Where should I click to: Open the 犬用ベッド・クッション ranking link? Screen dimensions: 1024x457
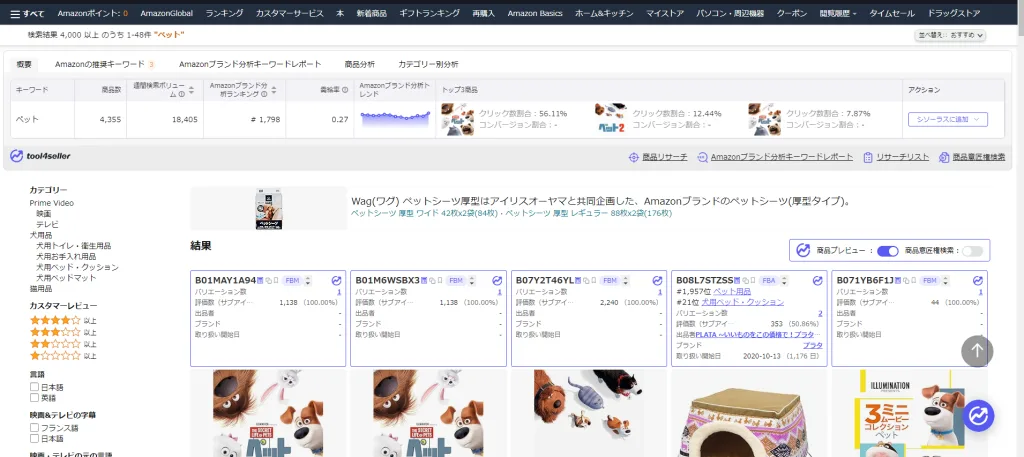pos(743,302)
